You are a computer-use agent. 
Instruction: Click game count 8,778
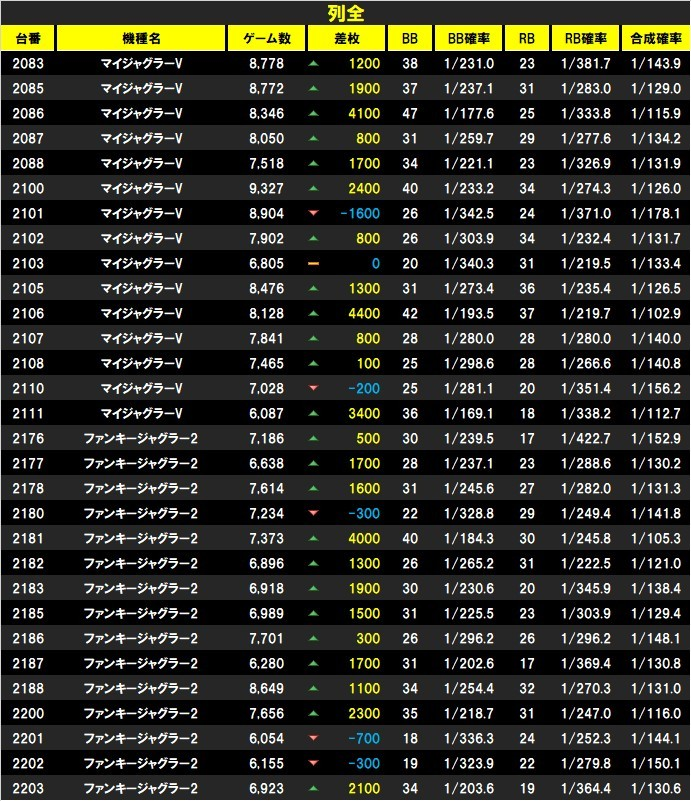coord(266,63)
